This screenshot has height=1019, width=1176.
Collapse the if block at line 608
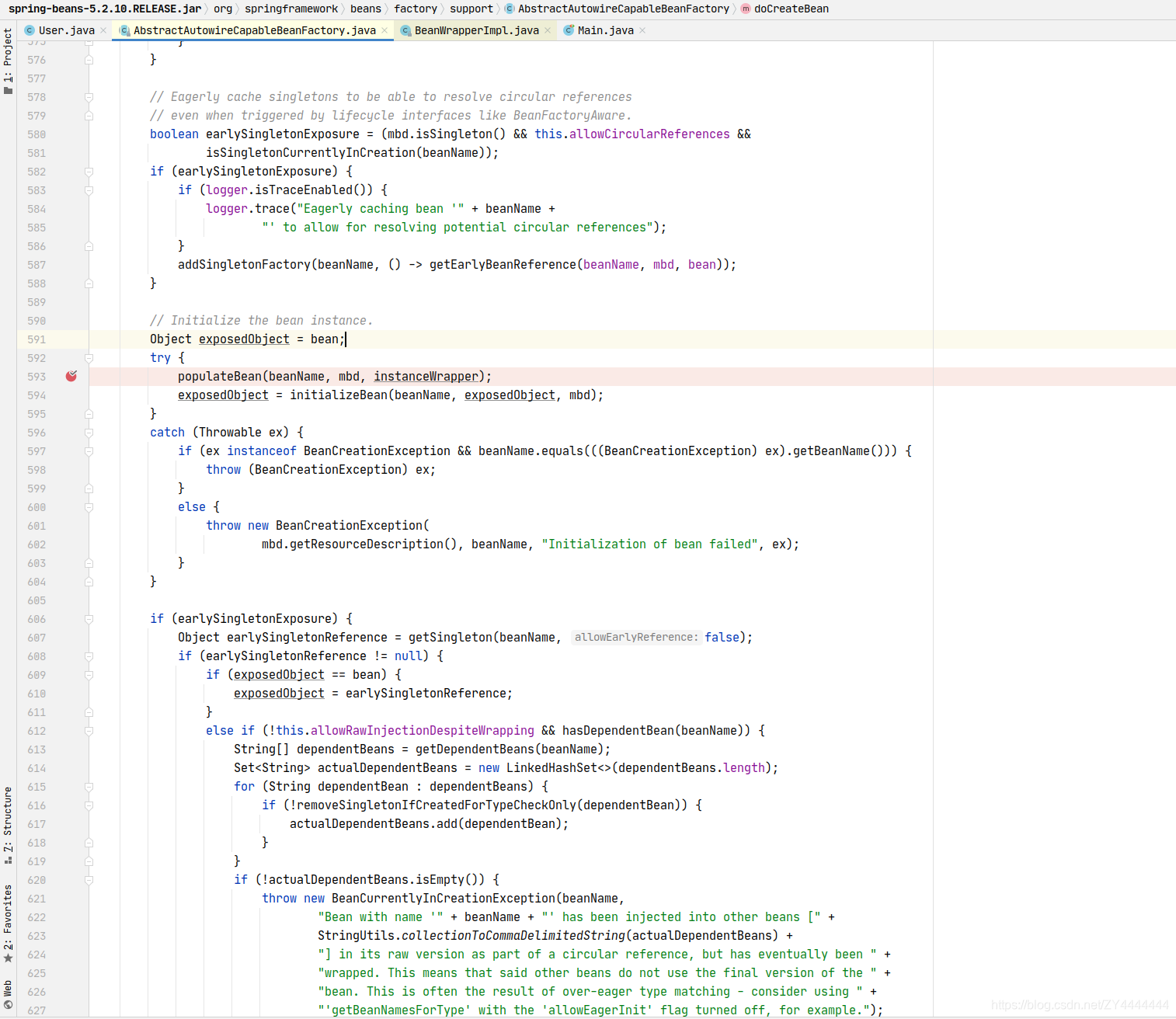(89, 656)
